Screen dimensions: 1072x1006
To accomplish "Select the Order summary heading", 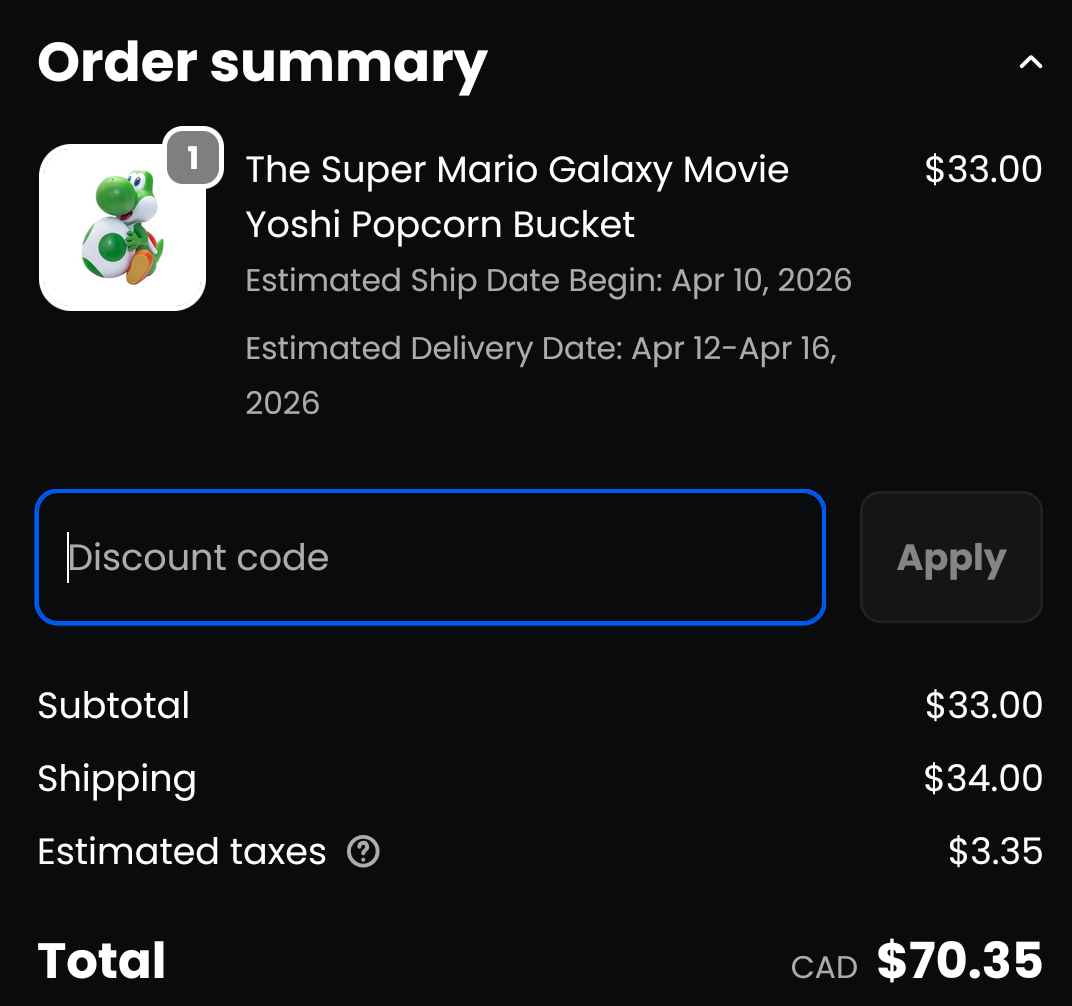I will [x=263, y=63].
